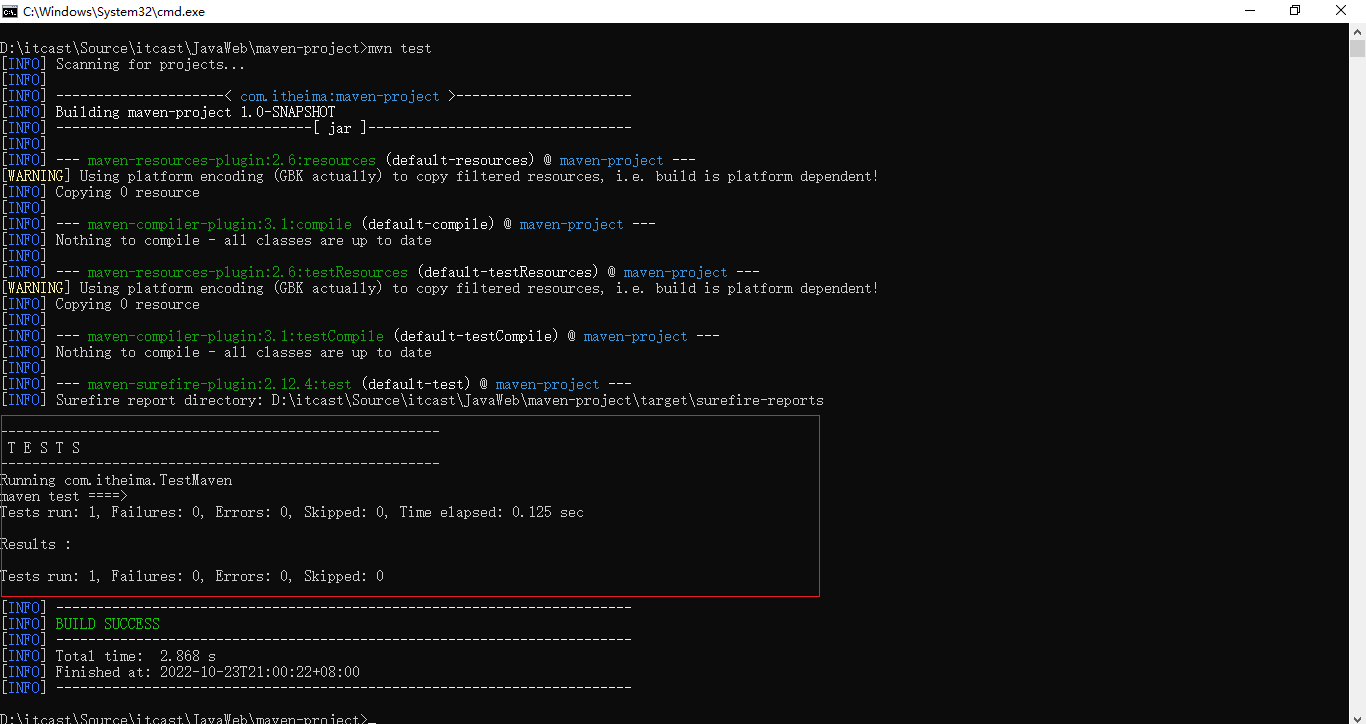Click the typed 'mvn test' command
1366x724 pixels.
(x=400, y=48)
